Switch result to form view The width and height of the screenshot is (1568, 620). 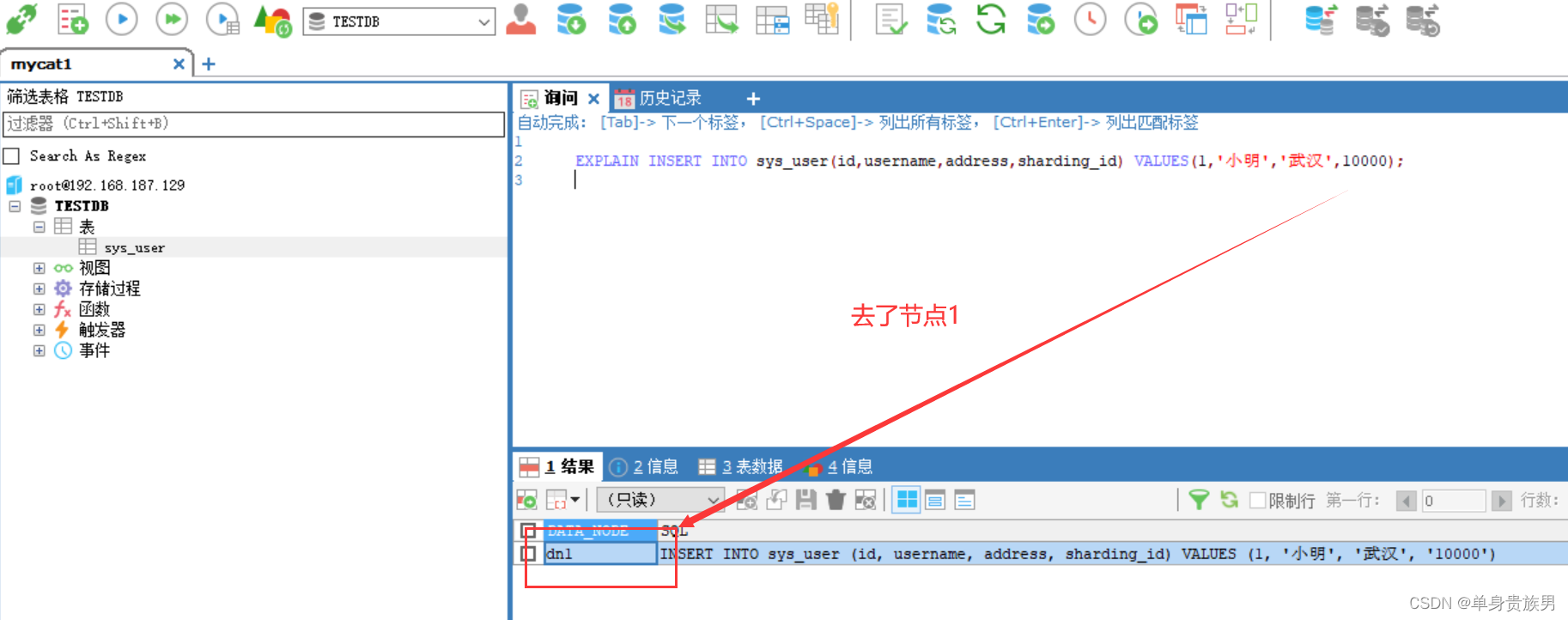pyautogui.click(x=935, y=500)
